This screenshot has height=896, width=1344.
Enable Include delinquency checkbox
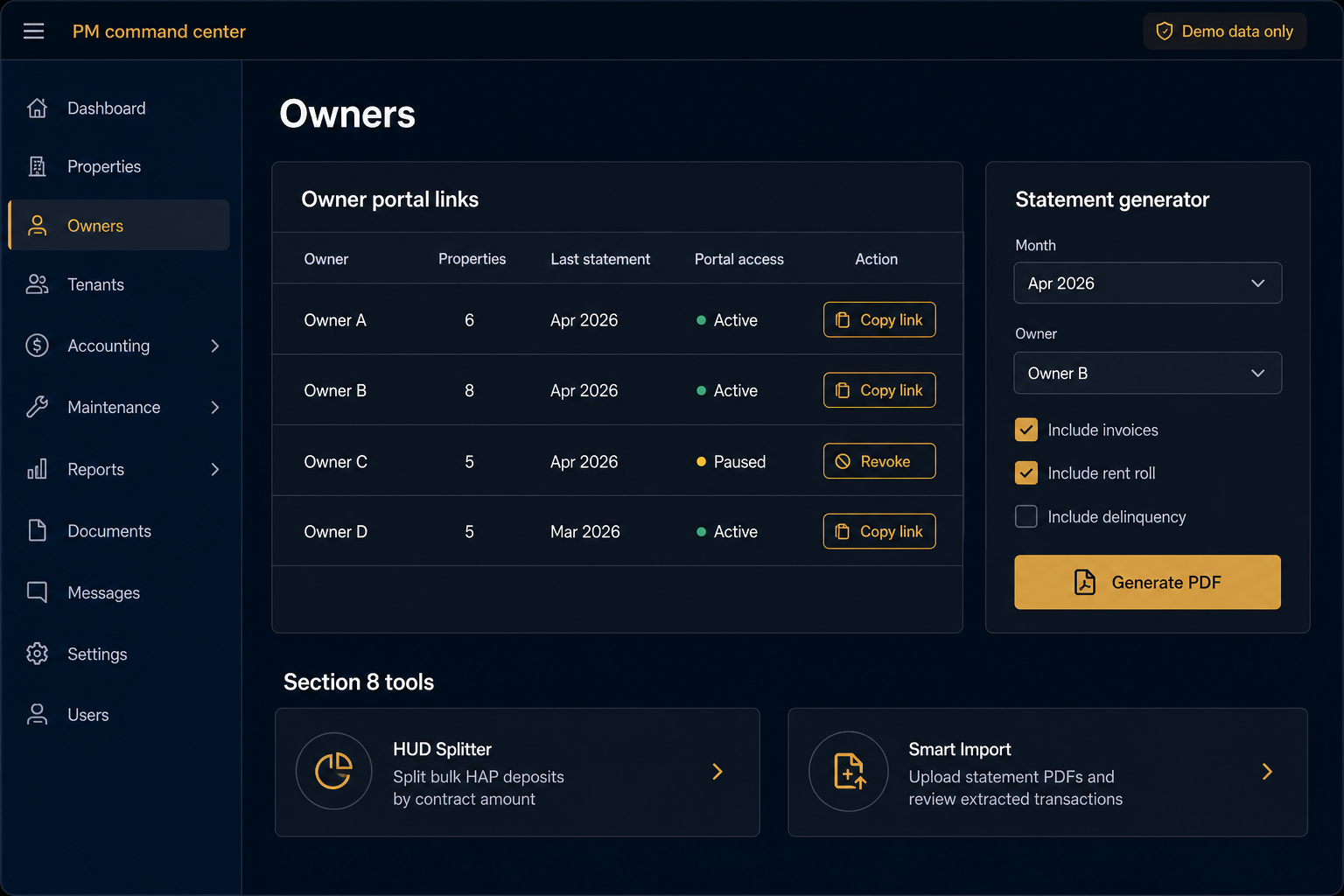click(1026, 516)
